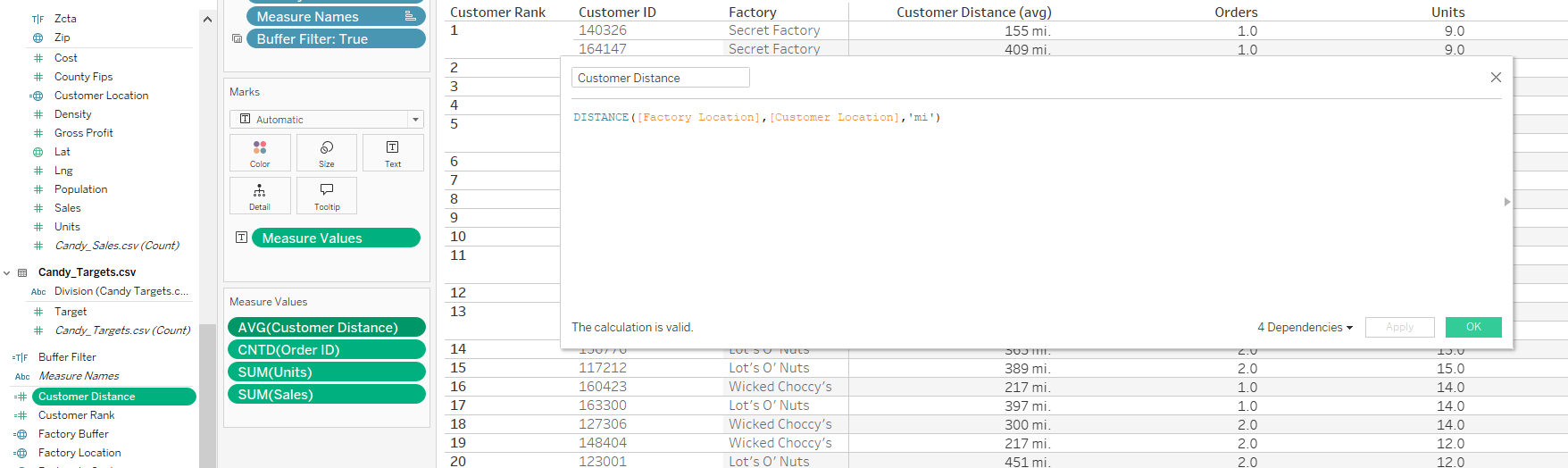Click the Factory column header
This screenshot has width=1568, height=468.
point(753,13)
